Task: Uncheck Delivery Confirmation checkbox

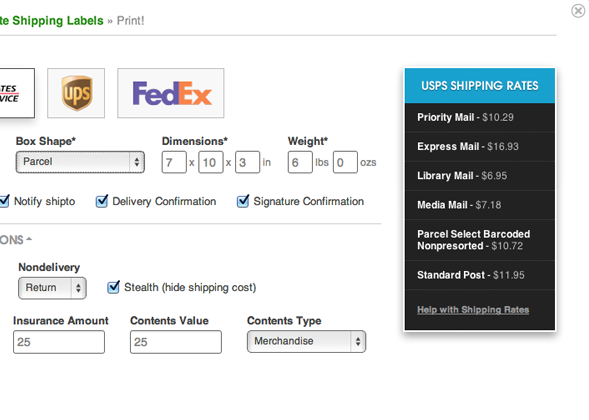Action: [x=101, y=201]
